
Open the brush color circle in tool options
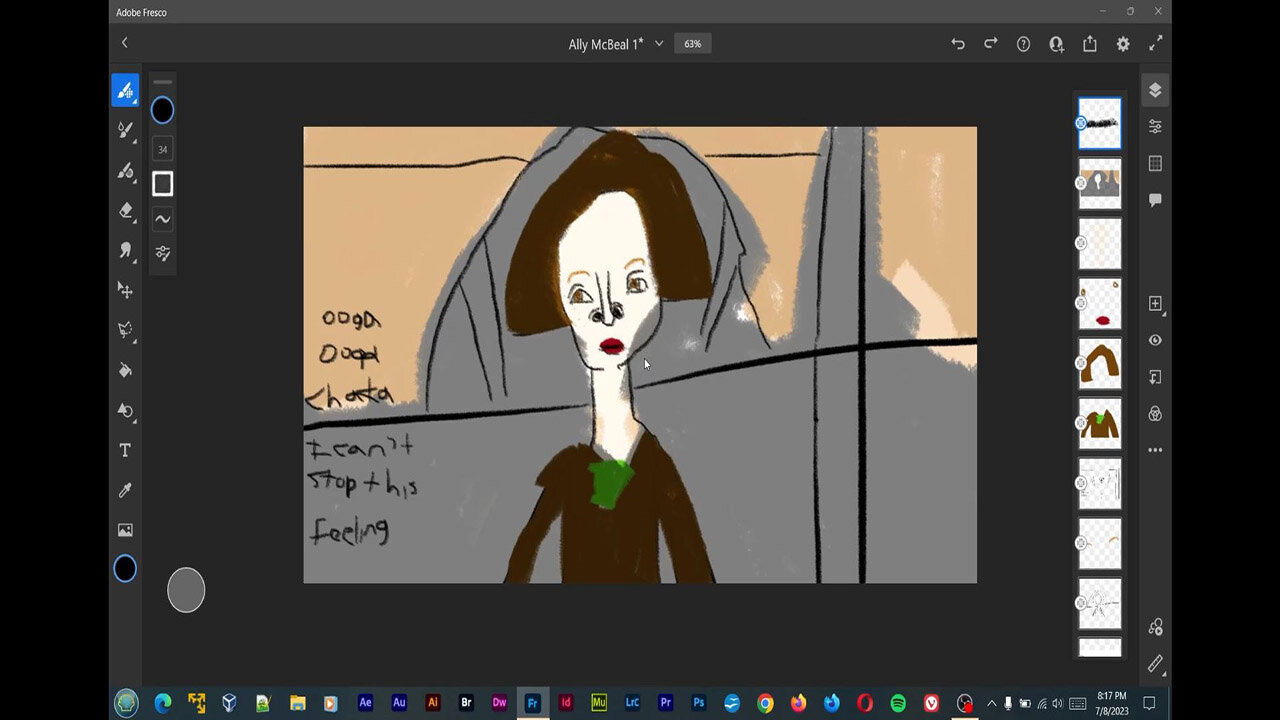tap(162, 110)
